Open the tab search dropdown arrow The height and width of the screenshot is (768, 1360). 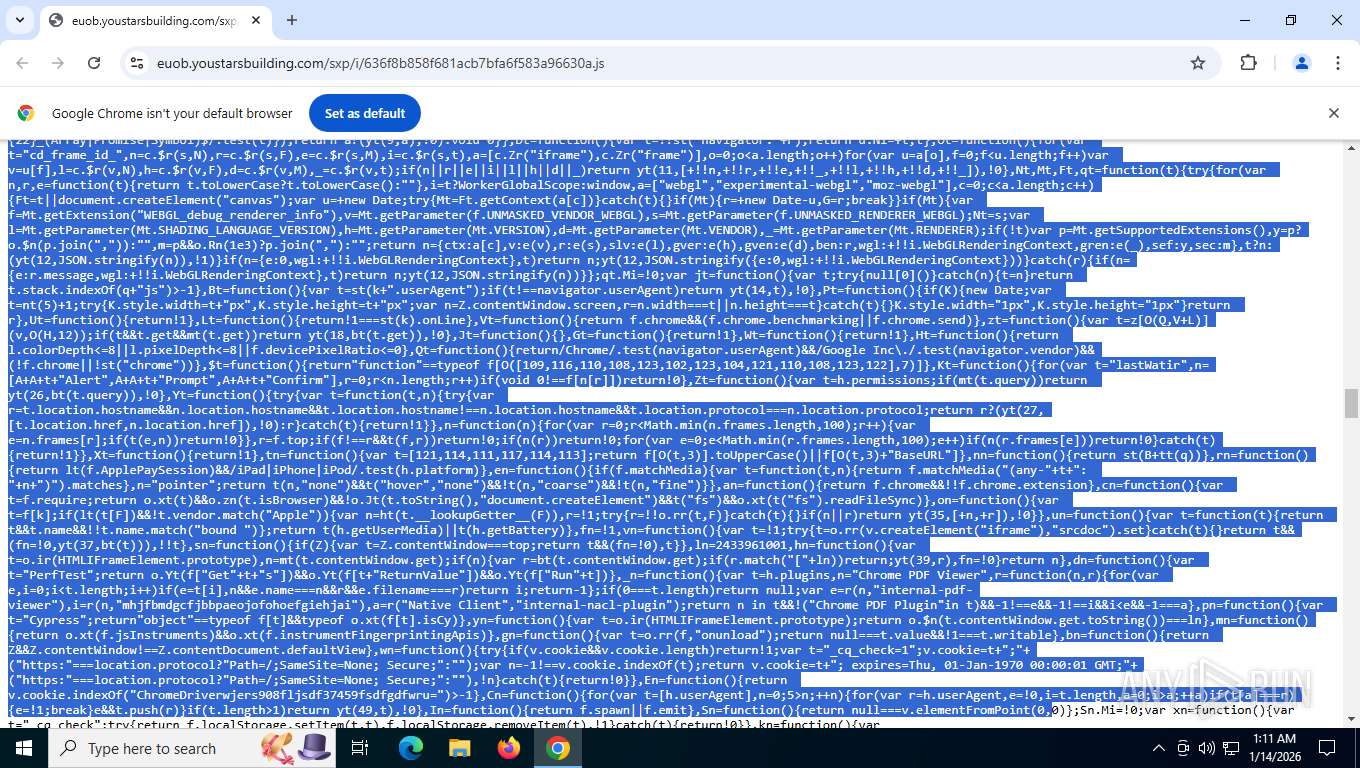[x=20, y=20]
